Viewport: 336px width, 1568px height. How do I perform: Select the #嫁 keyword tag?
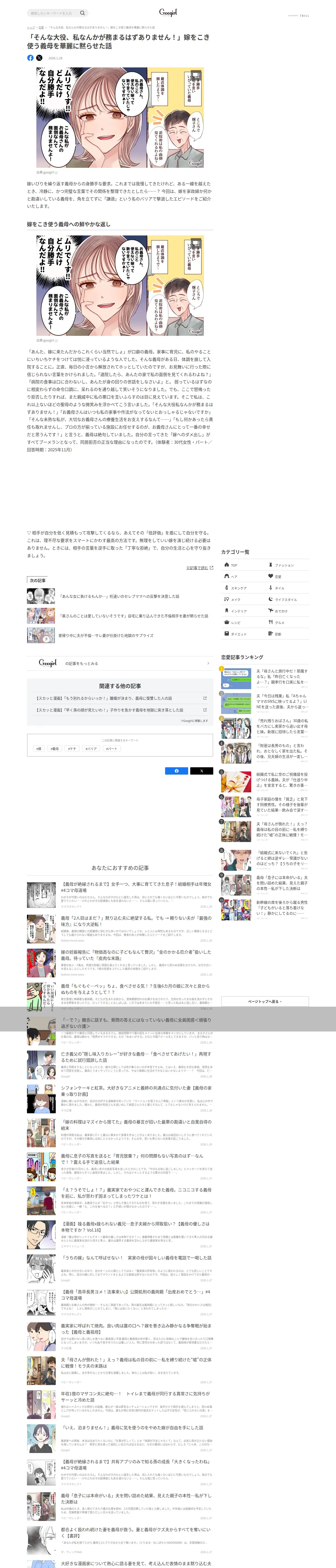point(39,749)
